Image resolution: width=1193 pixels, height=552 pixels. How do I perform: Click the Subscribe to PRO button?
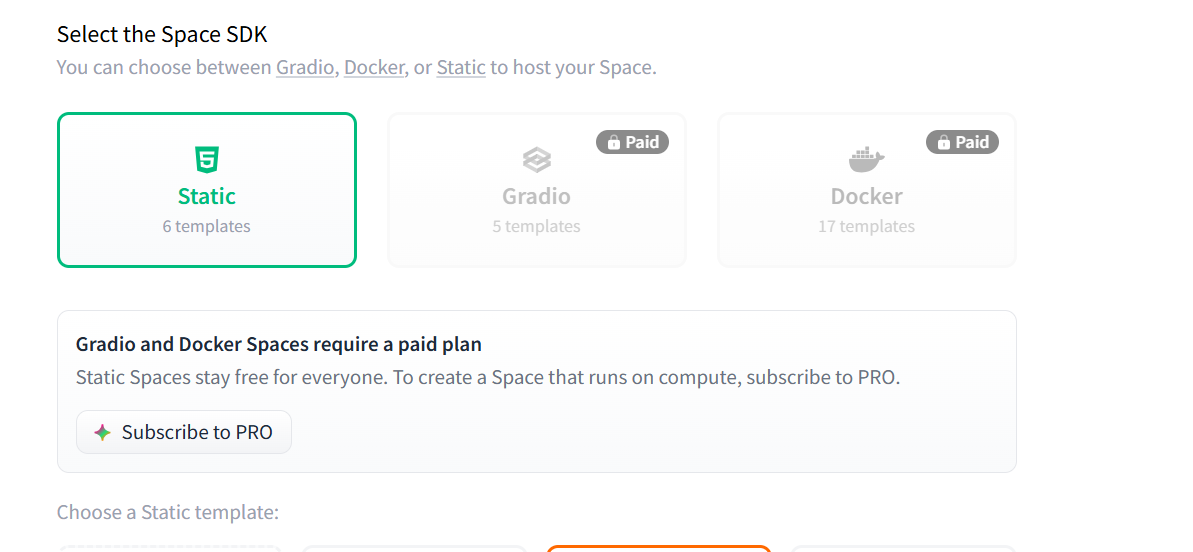183,432
